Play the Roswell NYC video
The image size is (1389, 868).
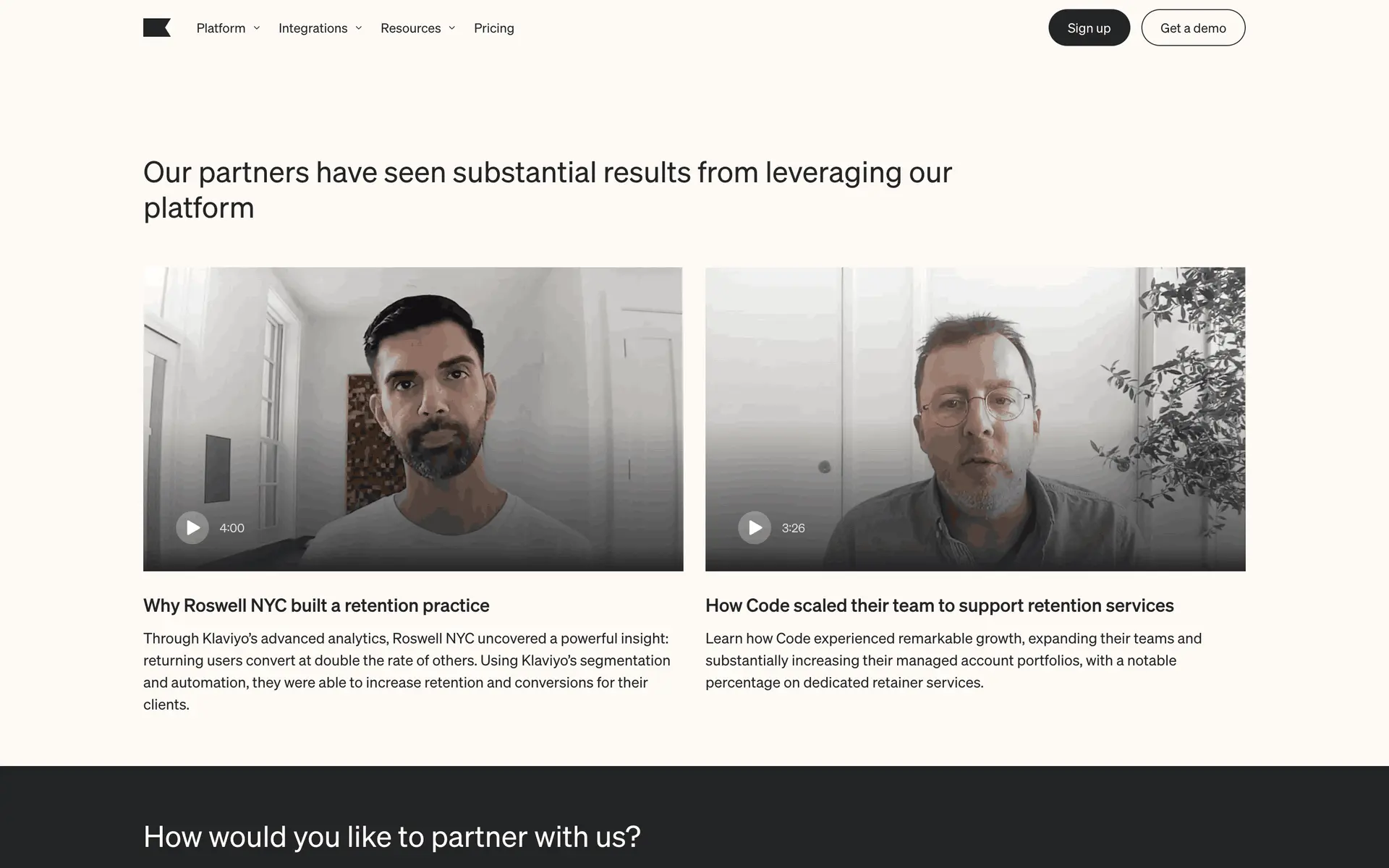point(192,528)
